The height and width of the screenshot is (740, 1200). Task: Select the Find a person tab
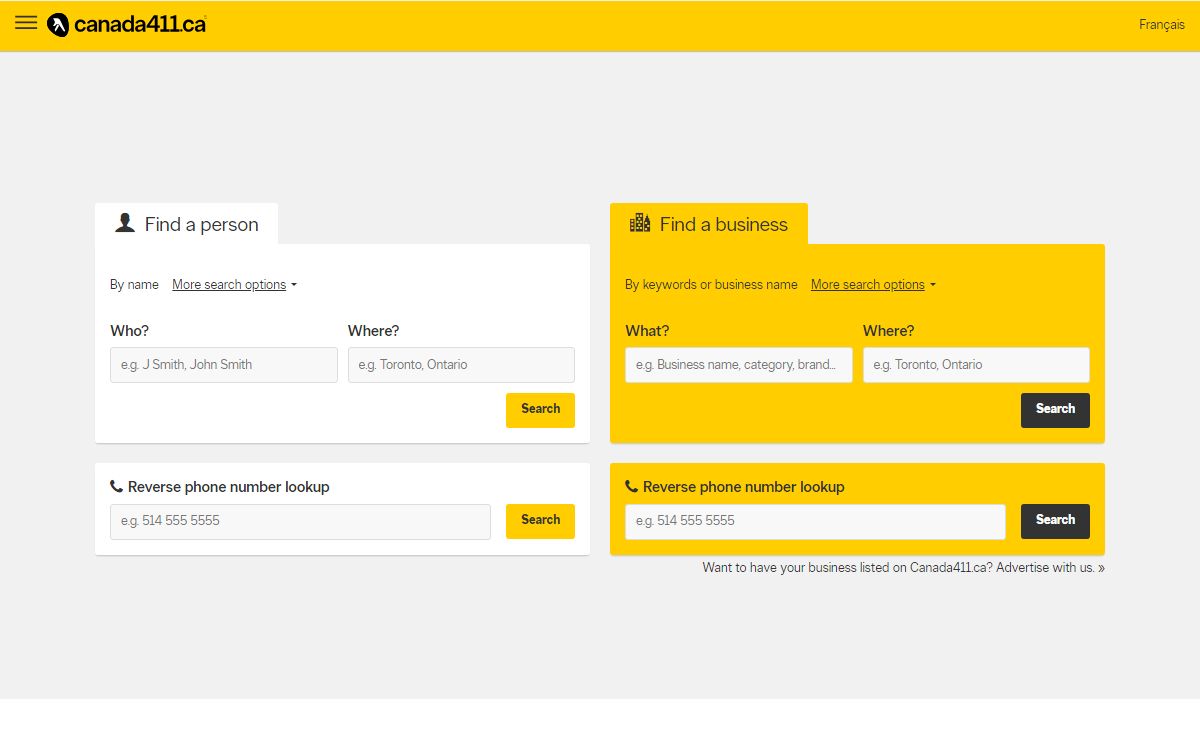186,224
